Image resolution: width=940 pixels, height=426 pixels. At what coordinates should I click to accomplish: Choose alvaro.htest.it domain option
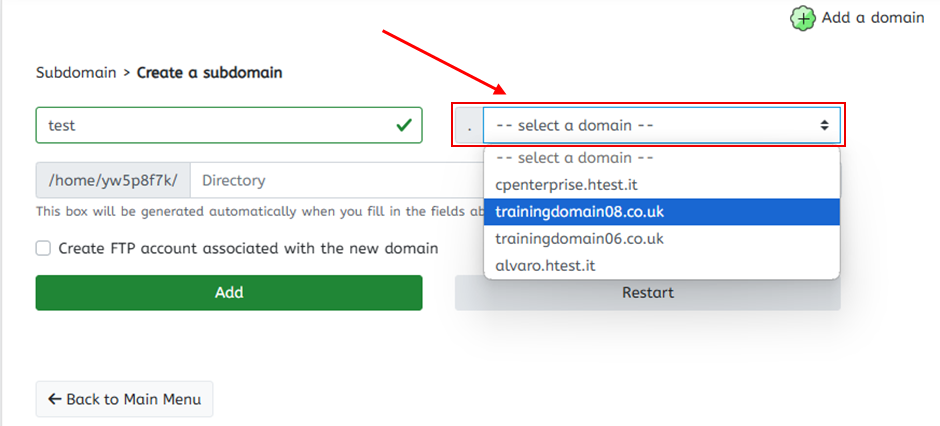click(x=662, y=265)
